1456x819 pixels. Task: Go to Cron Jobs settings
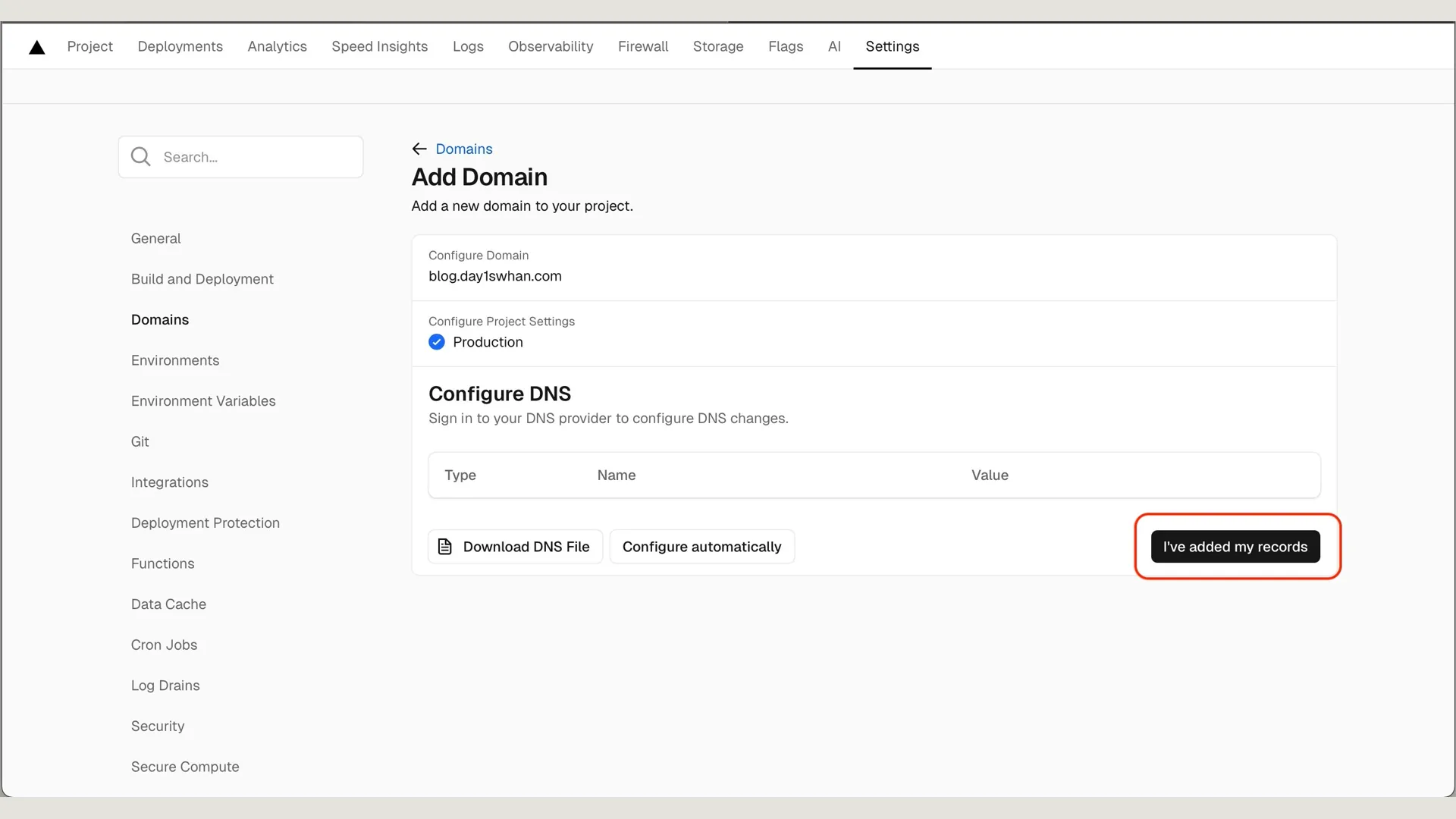164,645
